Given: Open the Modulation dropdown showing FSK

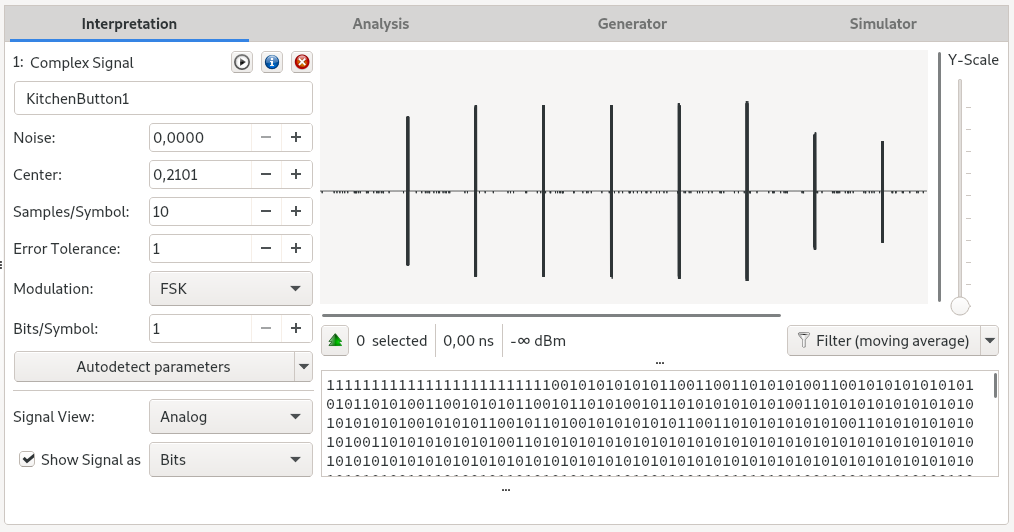Looking at the screenshot, I should [x=231, y=288].
